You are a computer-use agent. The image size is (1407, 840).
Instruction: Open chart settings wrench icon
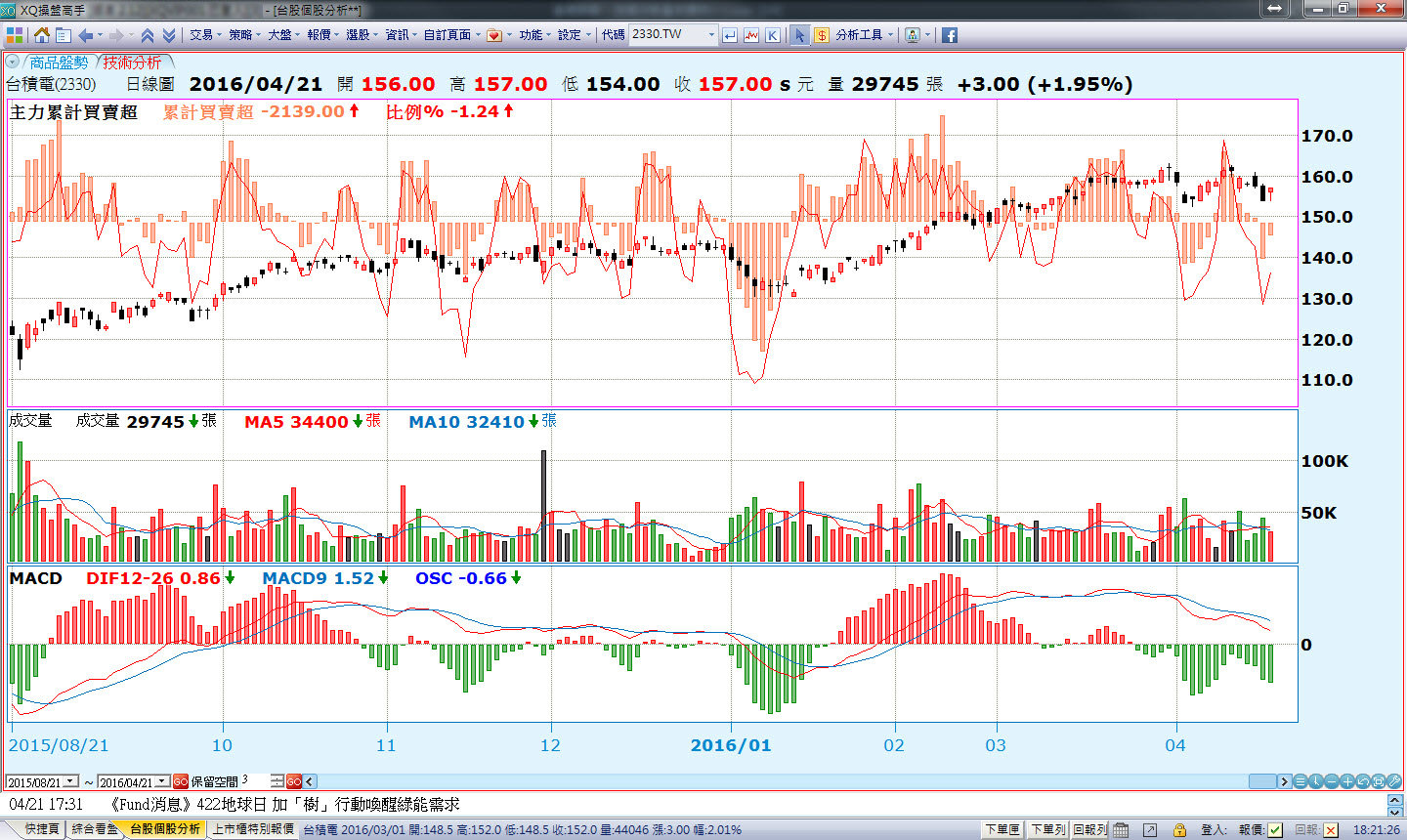pyautogui.click(x=1394, y=781)
